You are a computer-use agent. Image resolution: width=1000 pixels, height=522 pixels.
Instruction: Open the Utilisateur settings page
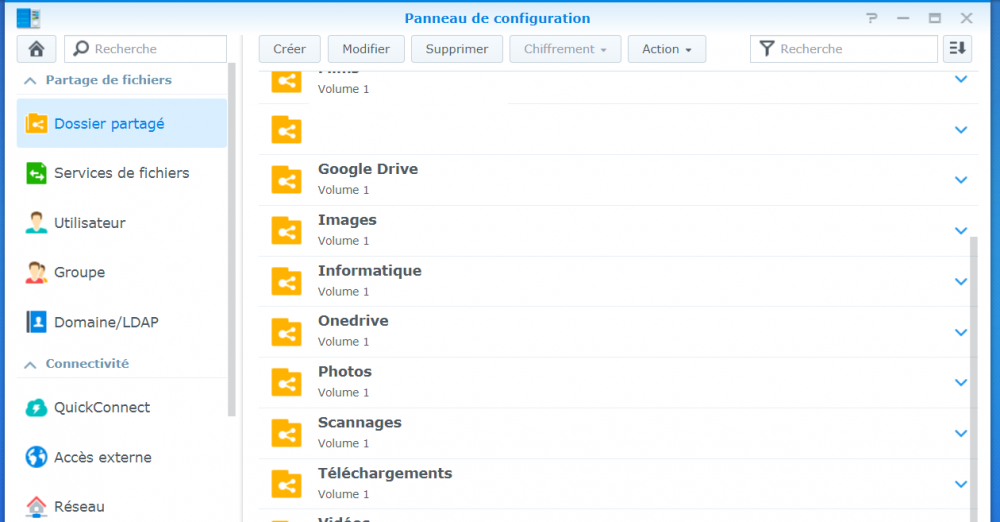[x=90, y=223]
